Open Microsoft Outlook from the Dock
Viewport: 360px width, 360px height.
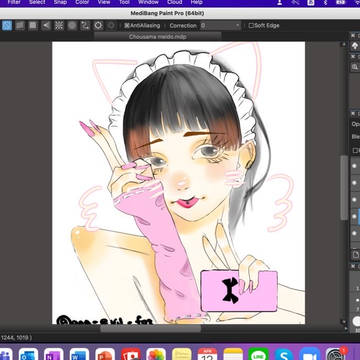click(x=28, y=354)
